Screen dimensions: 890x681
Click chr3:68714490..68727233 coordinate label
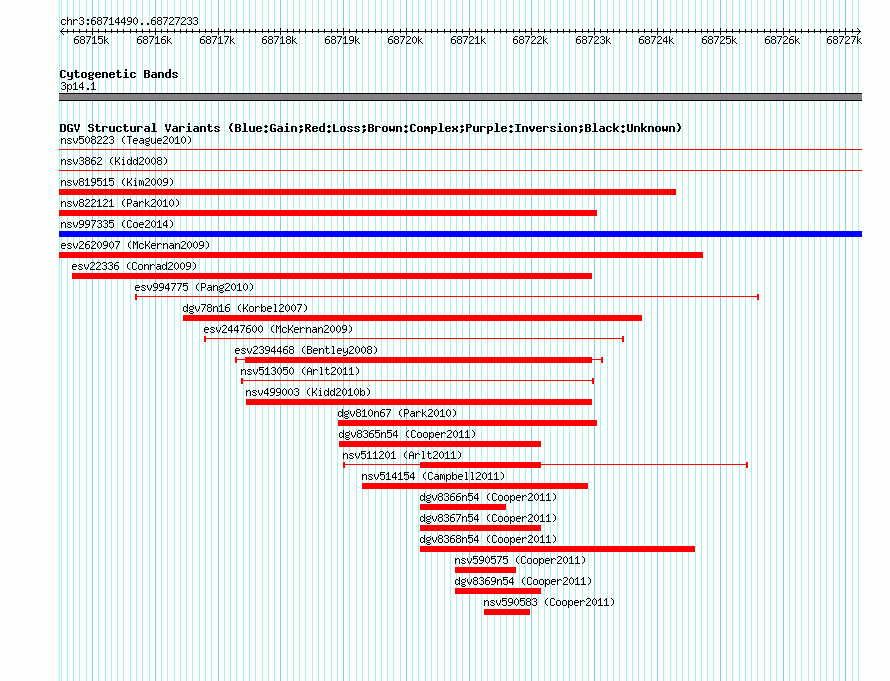pos(129,21)
